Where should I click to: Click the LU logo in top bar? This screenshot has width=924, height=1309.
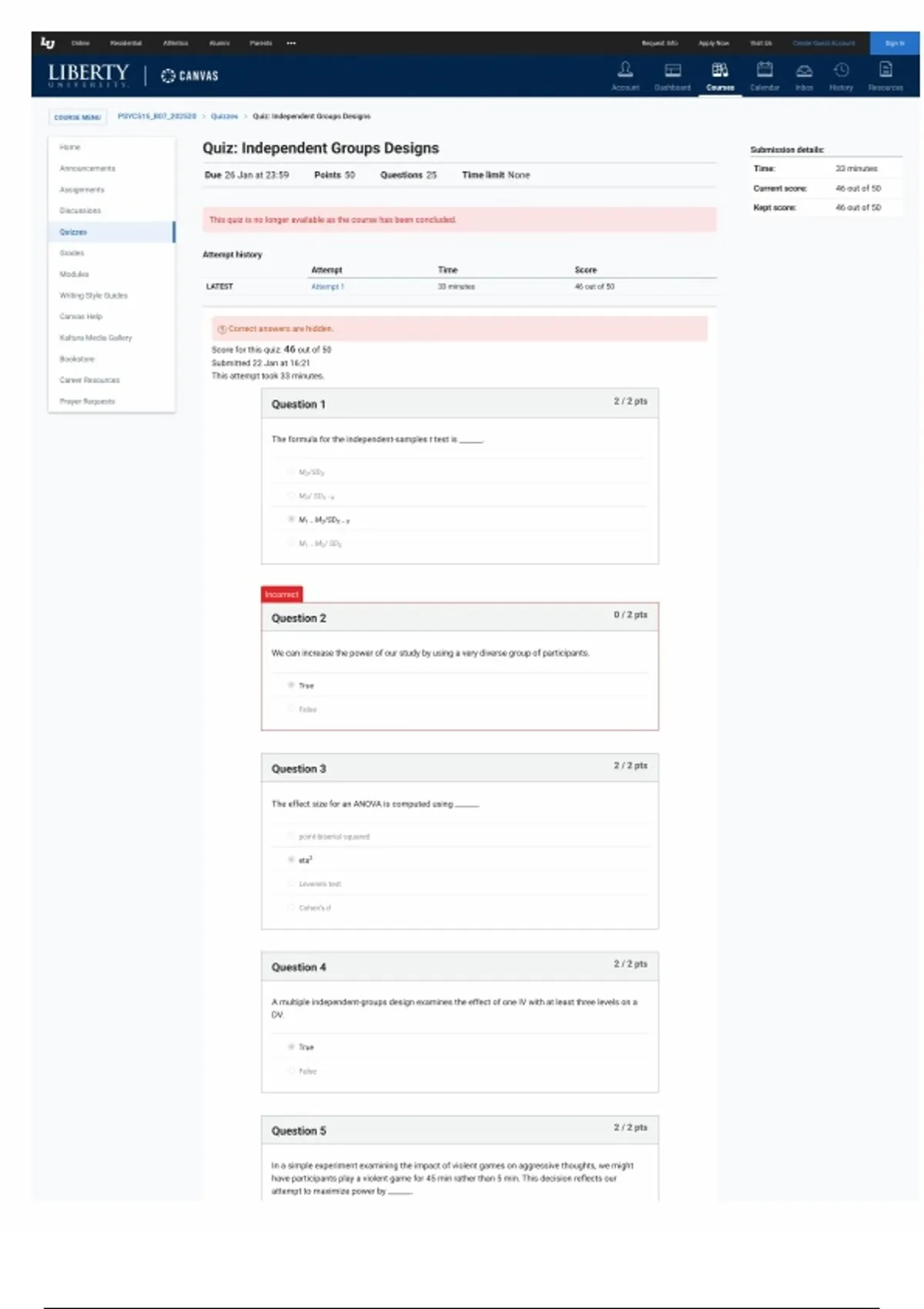pos(48,43)
